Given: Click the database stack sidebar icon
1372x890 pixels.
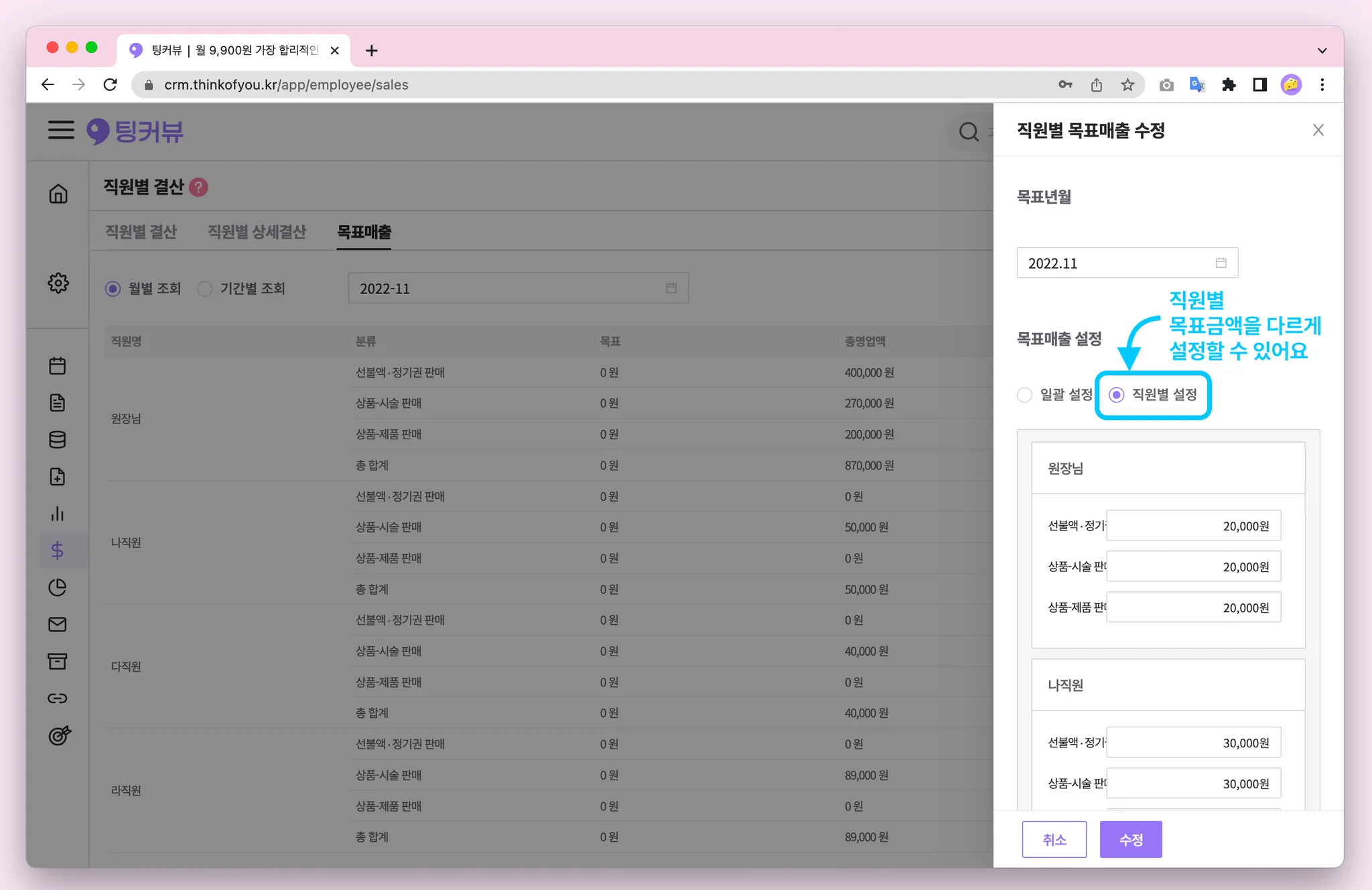Looking at the screenshot, I should (x=58, y=440).
